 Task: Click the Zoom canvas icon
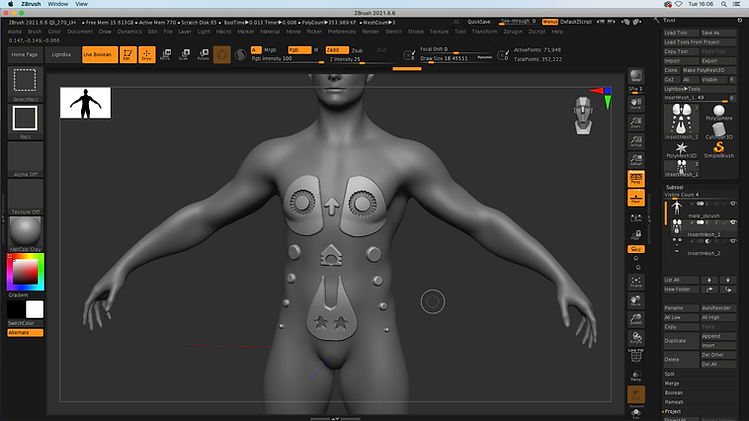tap(636, 123)
